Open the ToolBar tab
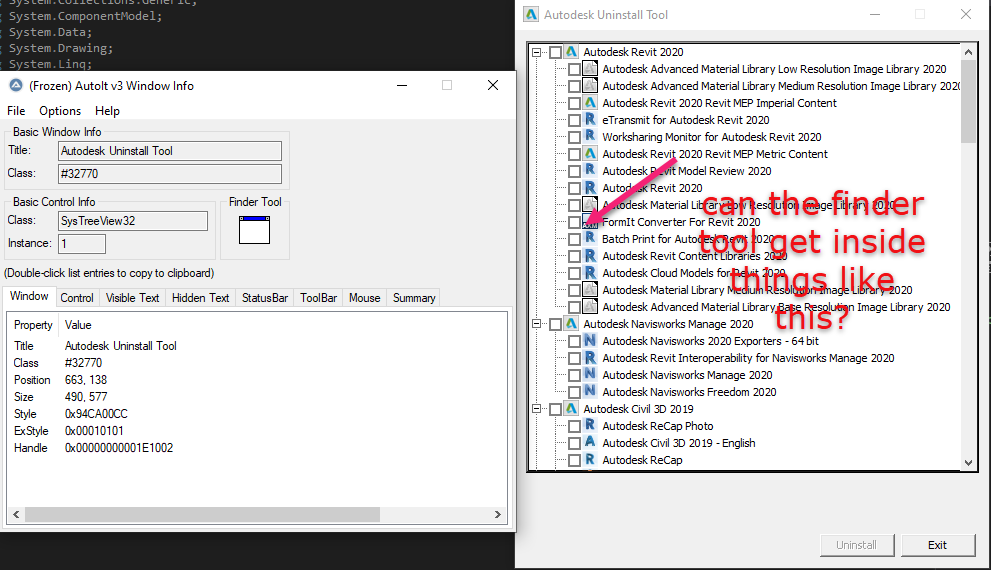The width and height of the screenshot is (991, 570). click(x=319, y=298)
